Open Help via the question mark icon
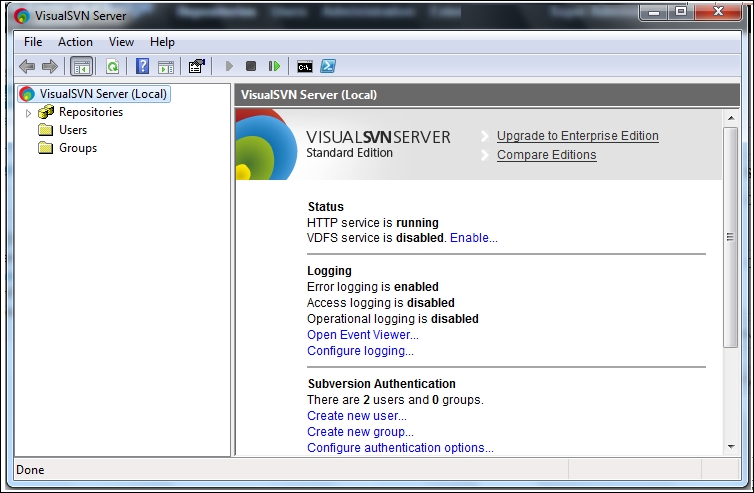Screen dimensions: 754x493 coord(142,66)
